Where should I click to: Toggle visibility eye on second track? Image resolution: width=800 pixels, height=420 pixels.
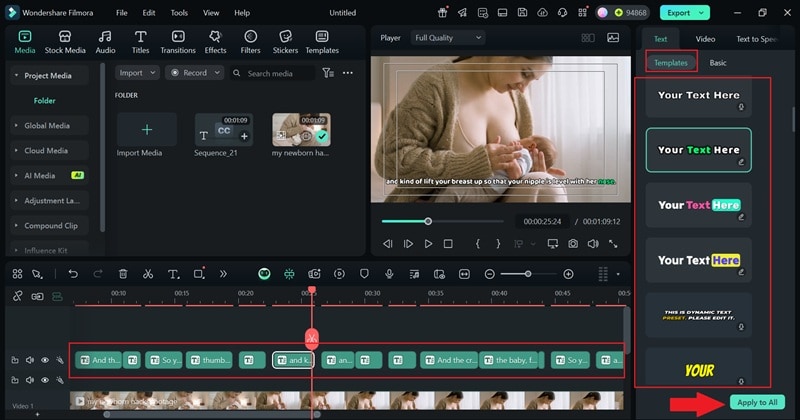[45, 380]
